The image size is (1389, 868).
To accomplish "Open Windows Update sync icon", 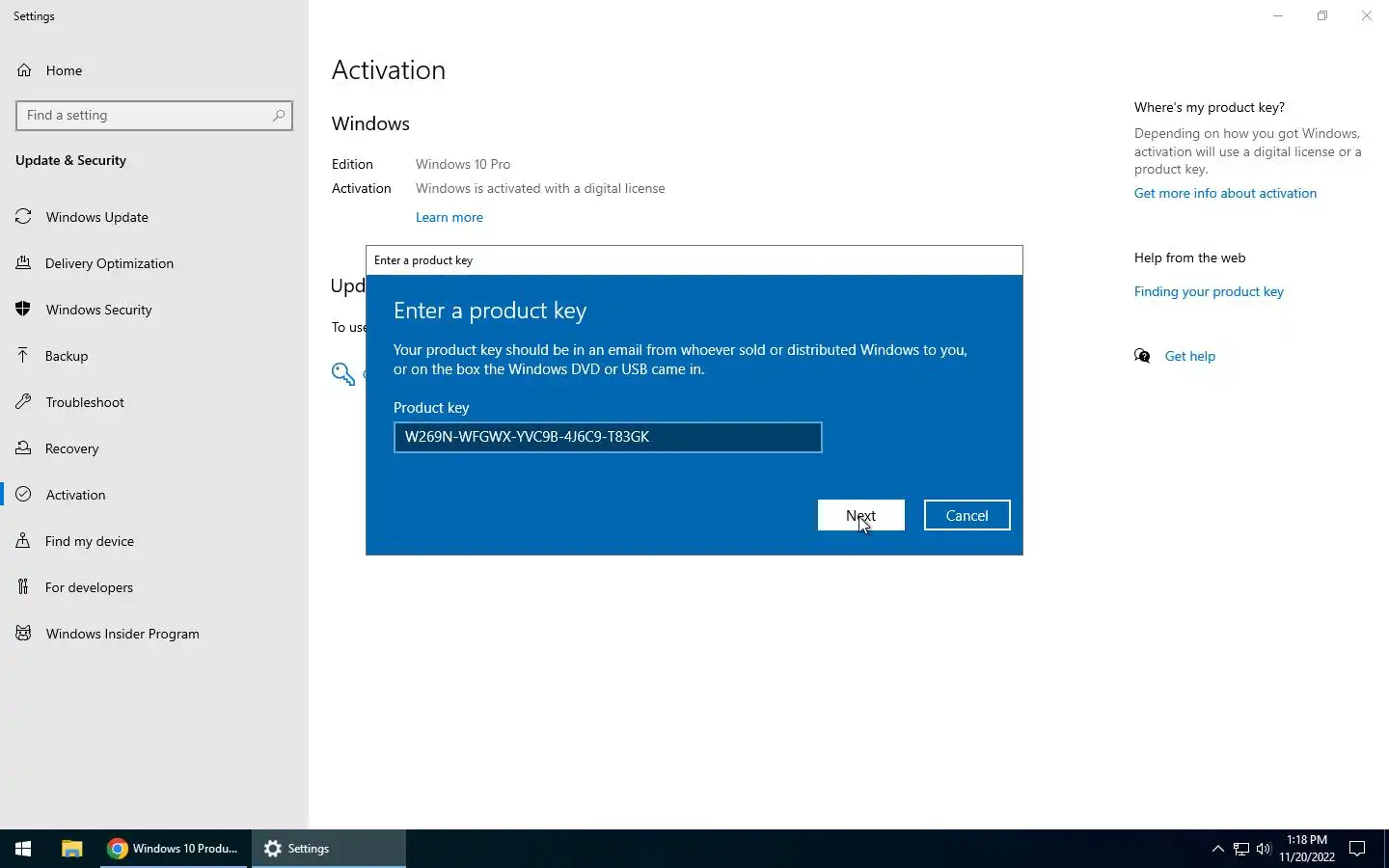I will pyautogui.click(x=23, y=217).
